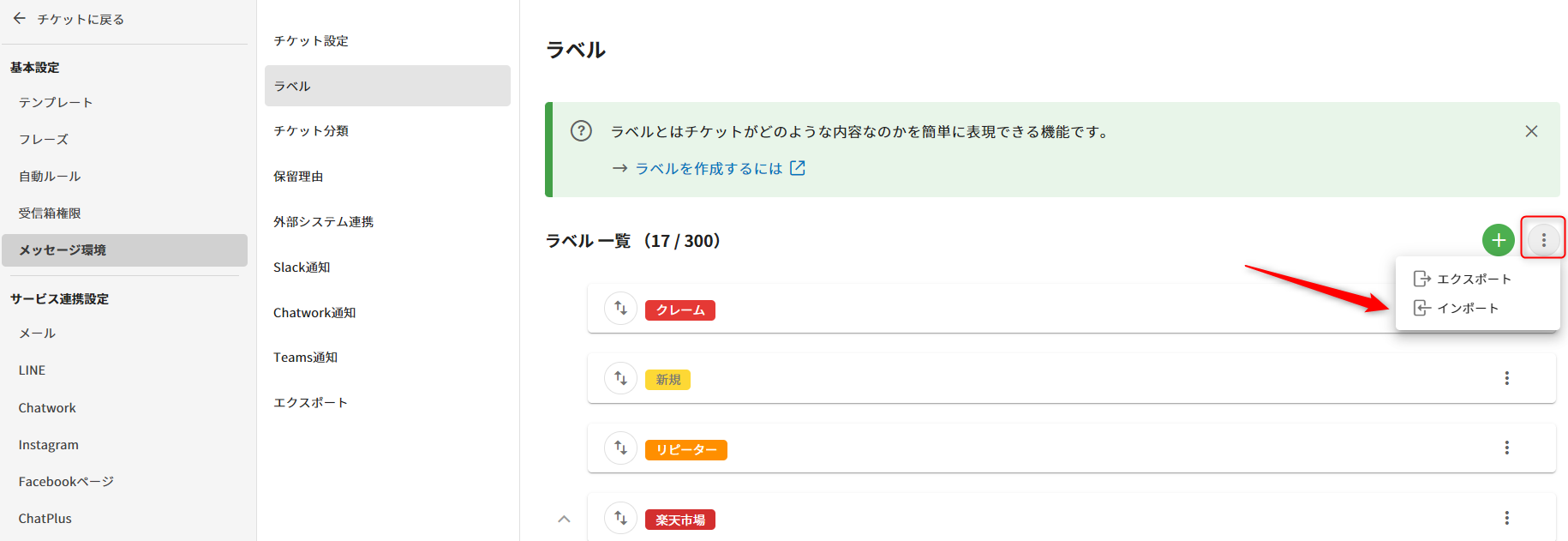Screen dimensions: 1568x541
Task: Open options menu for 新規 label row
Action: (1506, 378)
